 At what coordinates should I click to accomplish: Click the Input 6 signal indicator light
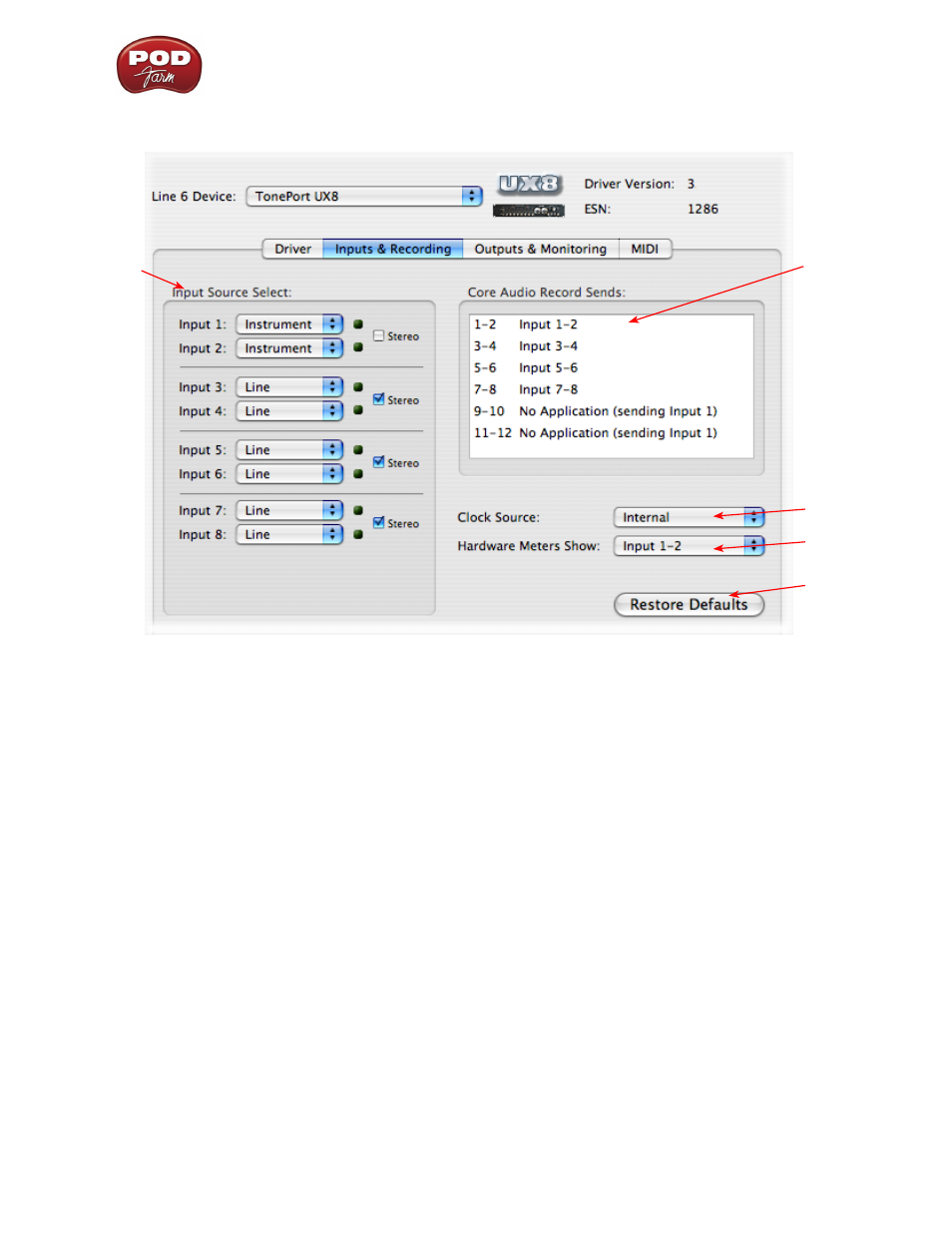pos(358,474)
